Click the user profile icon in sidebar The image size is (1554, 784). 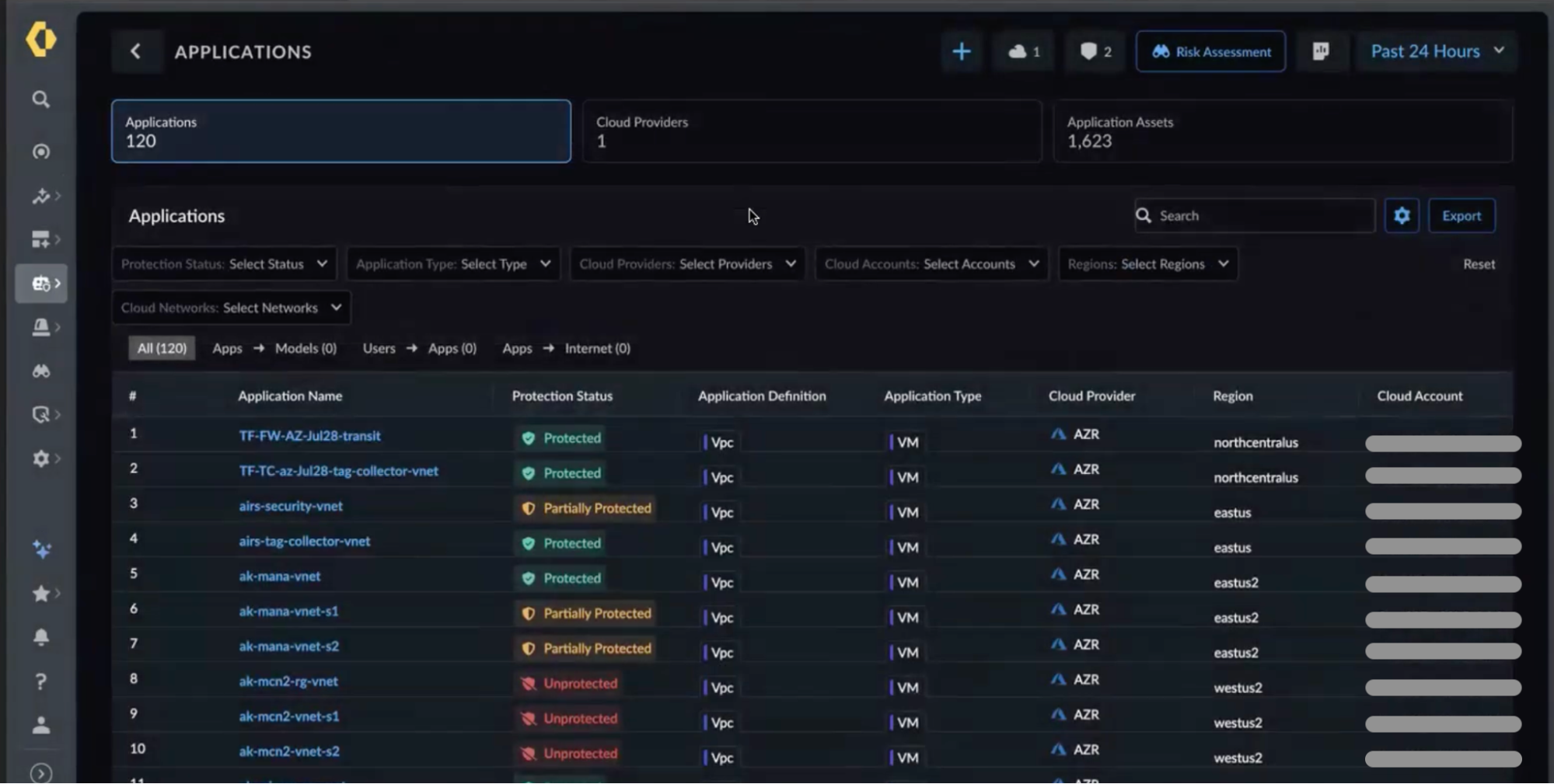point(41,725)
